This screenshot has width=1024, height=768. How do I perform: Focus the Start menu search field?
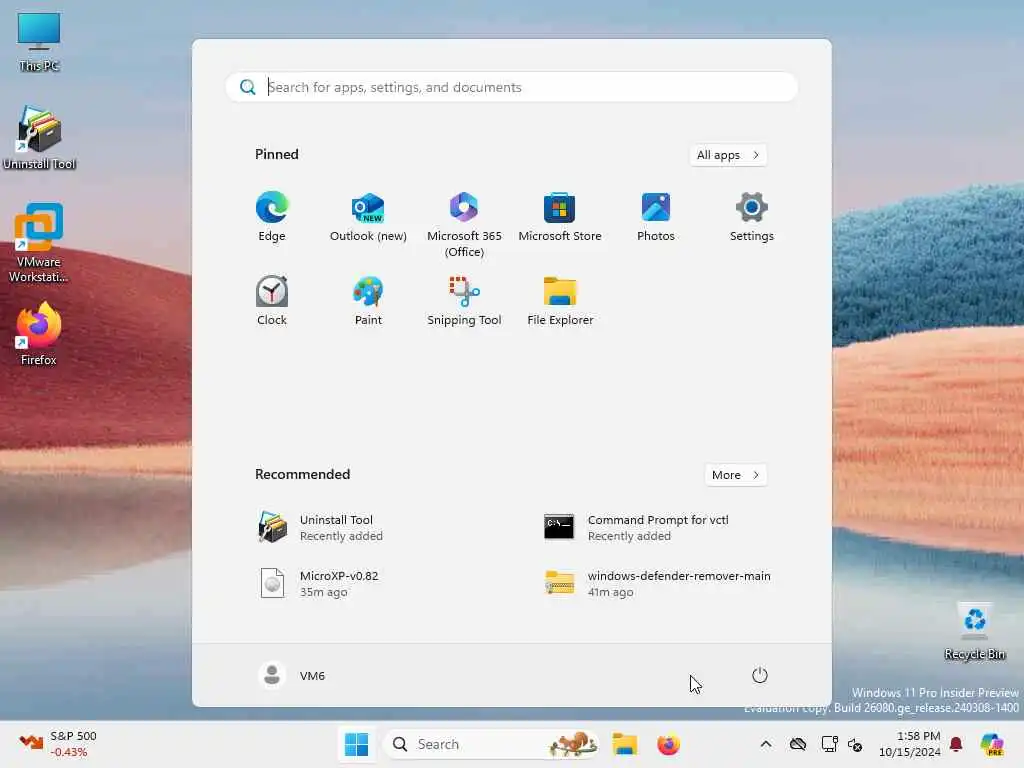512,87
